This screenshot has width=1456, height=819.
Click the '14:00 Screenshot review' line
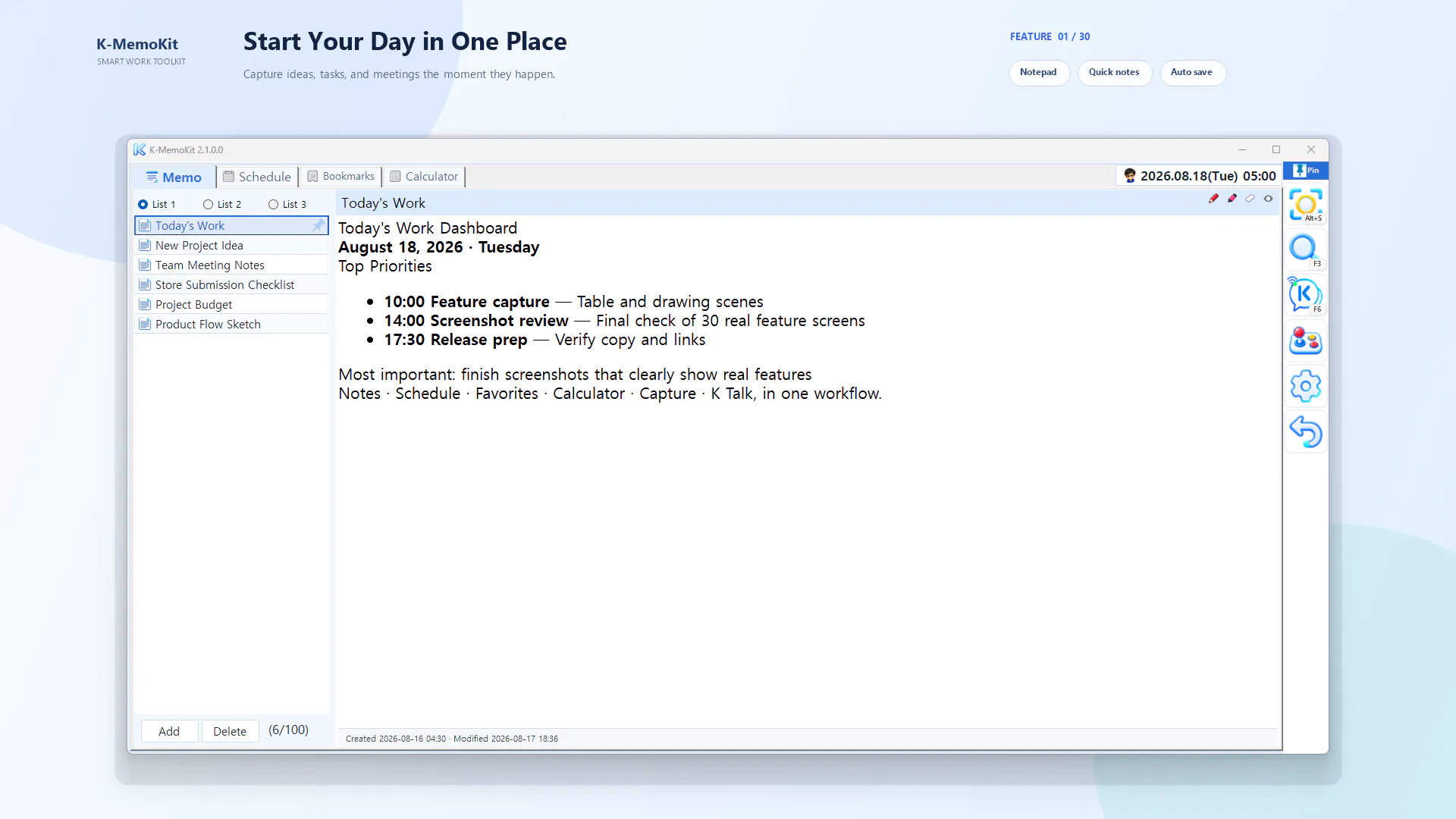tap(624, 321)
